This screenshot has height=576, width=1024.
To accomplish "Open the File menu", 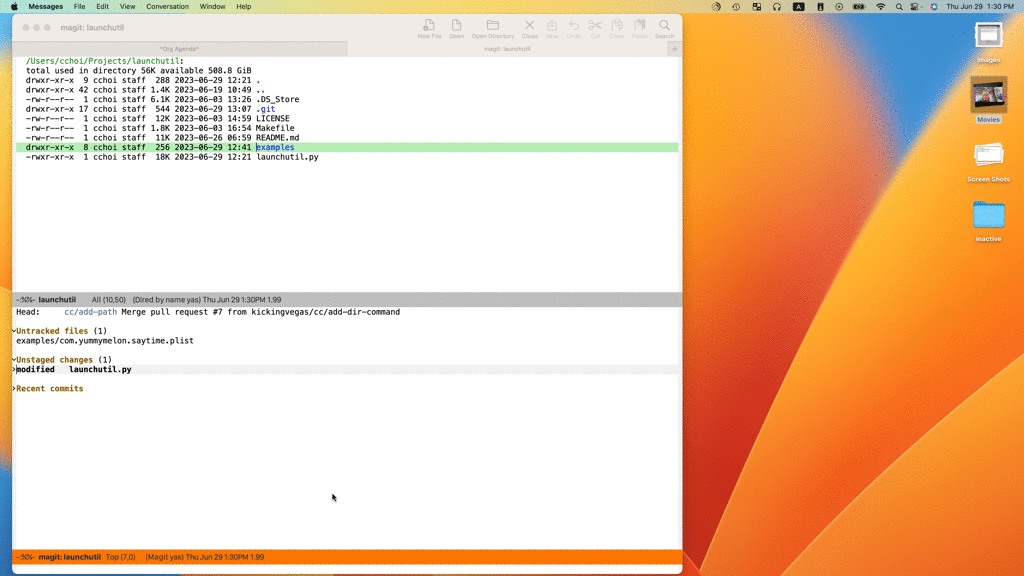I will click(79, 7).
